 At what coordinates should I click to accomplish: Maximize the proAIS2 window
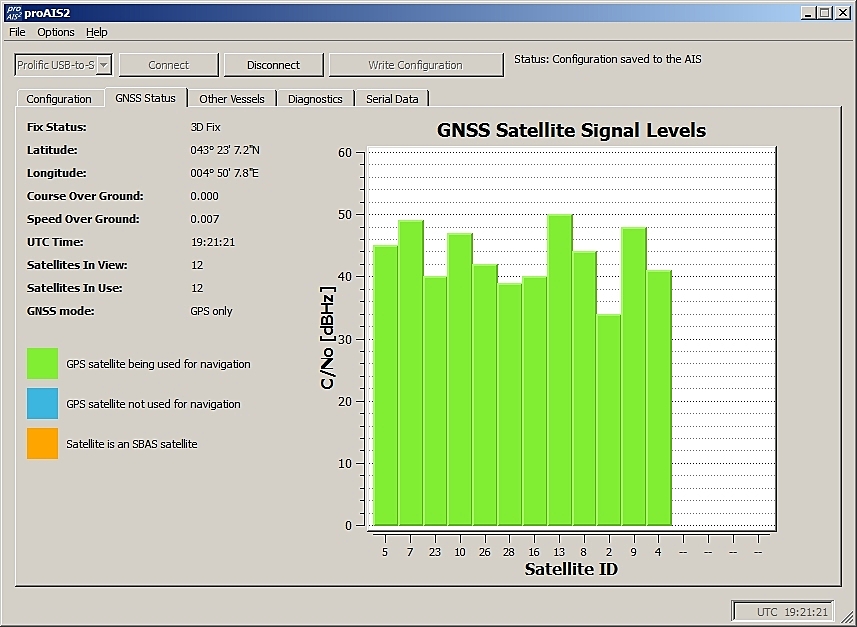point(825,13)
